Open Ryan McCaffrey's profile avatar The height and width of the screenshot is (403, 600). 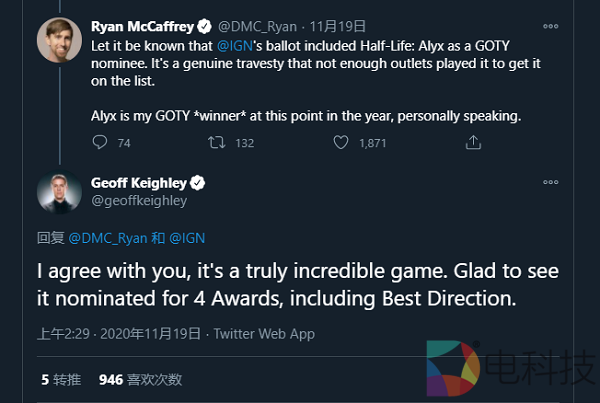coord(59,38)
